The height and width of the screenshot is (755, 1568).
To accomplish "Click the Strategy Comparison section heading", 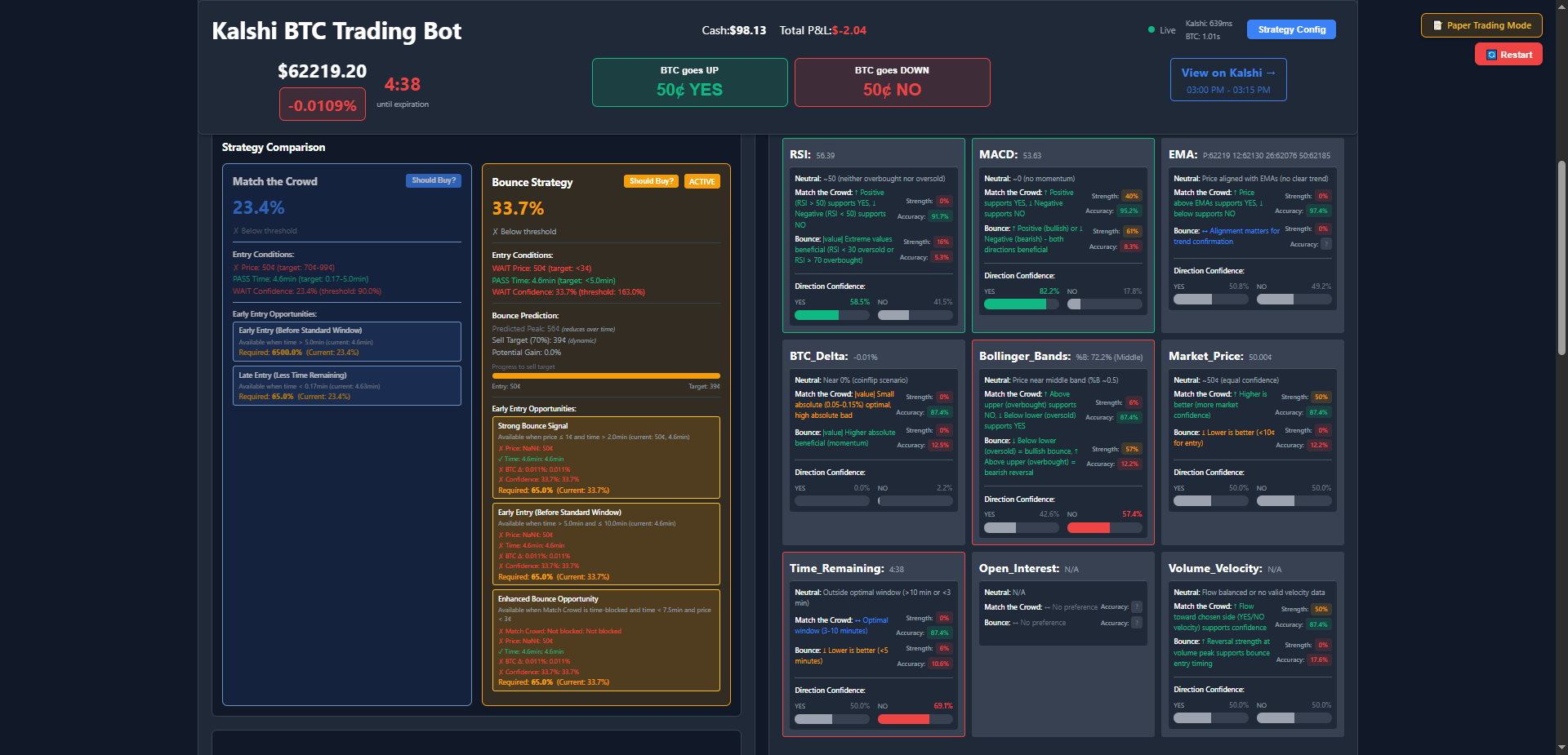I will coord(274,147).
